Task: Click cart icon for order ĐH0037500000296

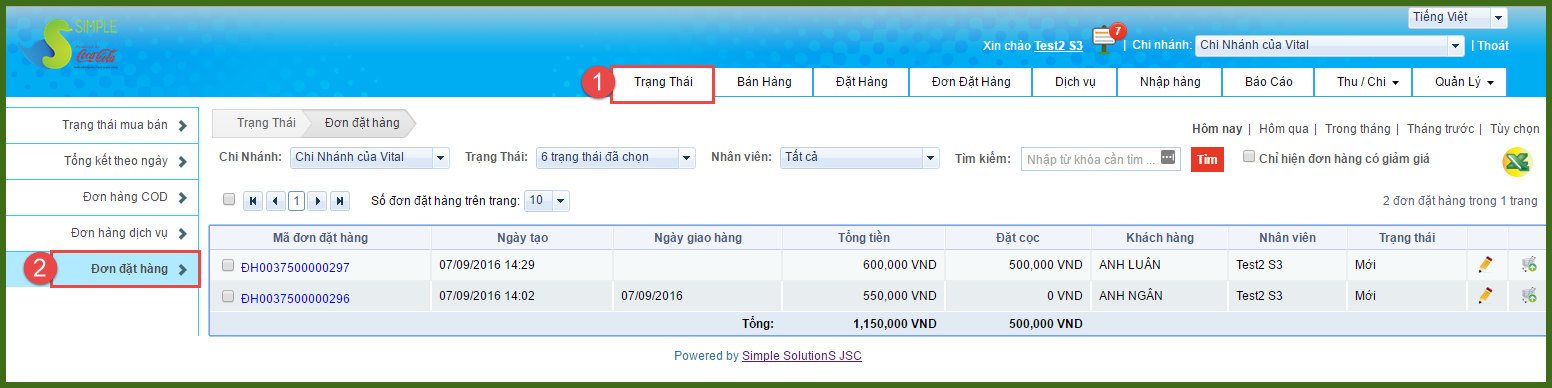Action: tap(1528, 295)
